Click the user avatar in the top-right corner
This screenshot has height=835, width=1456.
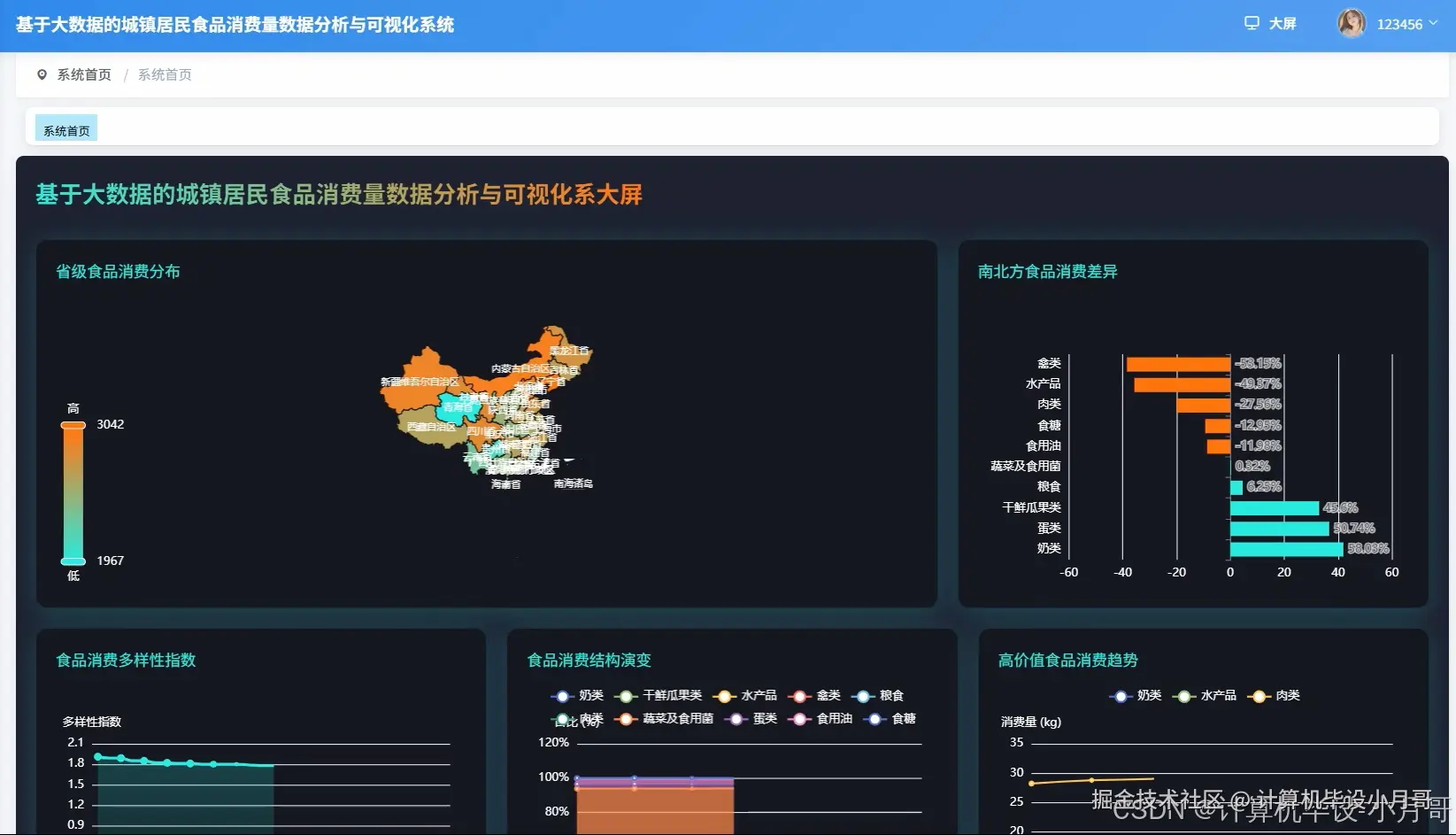click(x=1352, y=24)
